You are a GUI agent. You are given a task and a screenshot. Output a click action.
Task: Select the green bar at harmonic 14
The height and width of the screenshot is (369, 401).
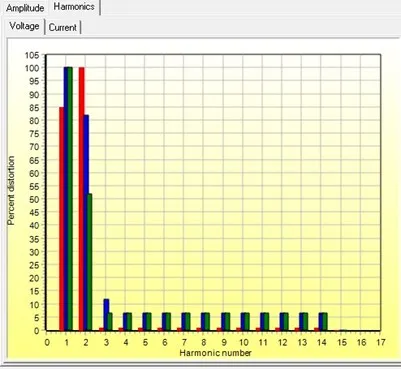tap(325, 322)
